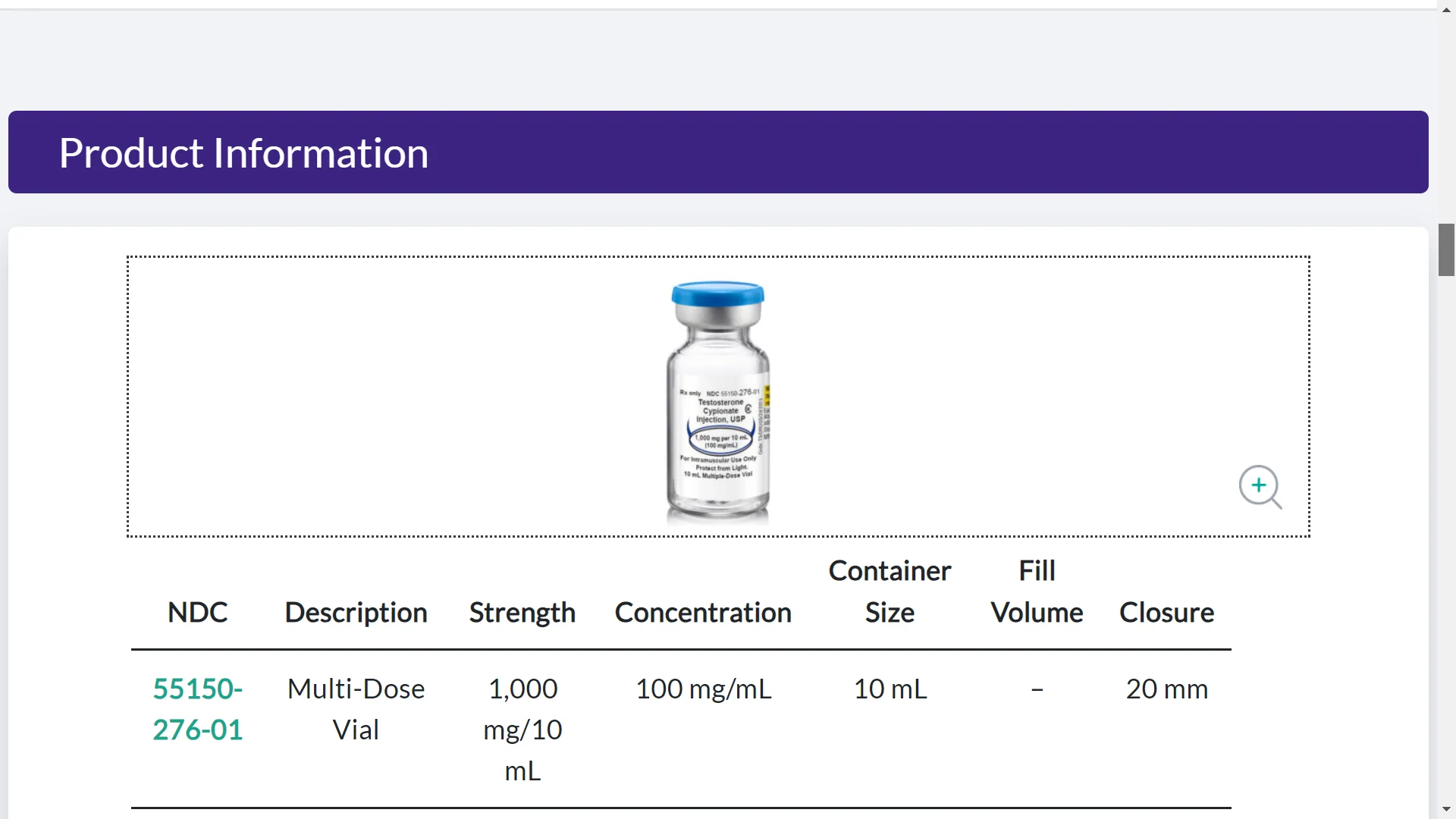
Task: Click the Closure column header
Action: coord(1166,612)
